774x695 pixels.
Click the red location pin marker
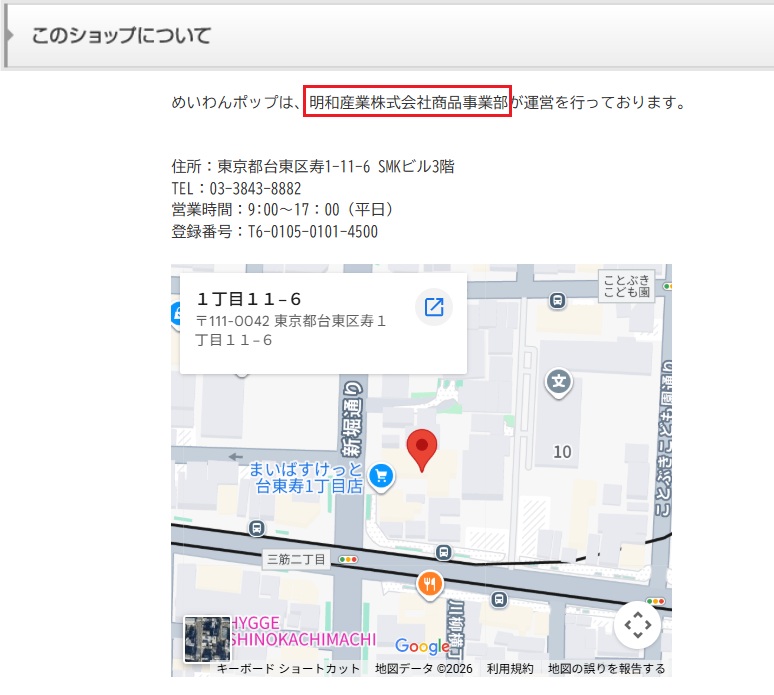422,450
